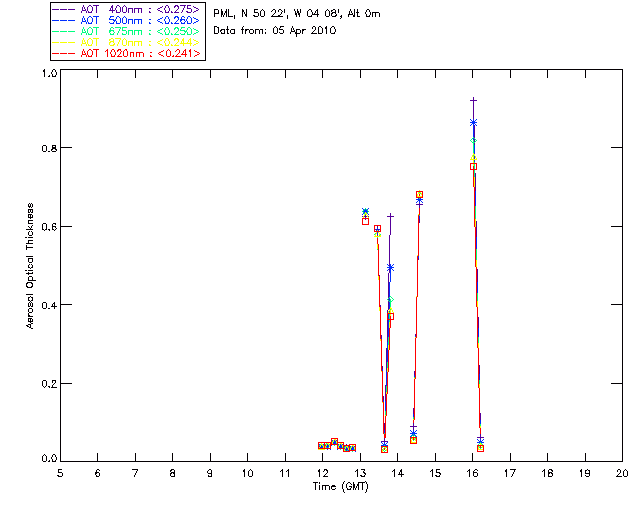The width and height of the screenshot is (640, 512).
Task: Click the AOT 500nm legend entry
Action: tap(126, 20)
